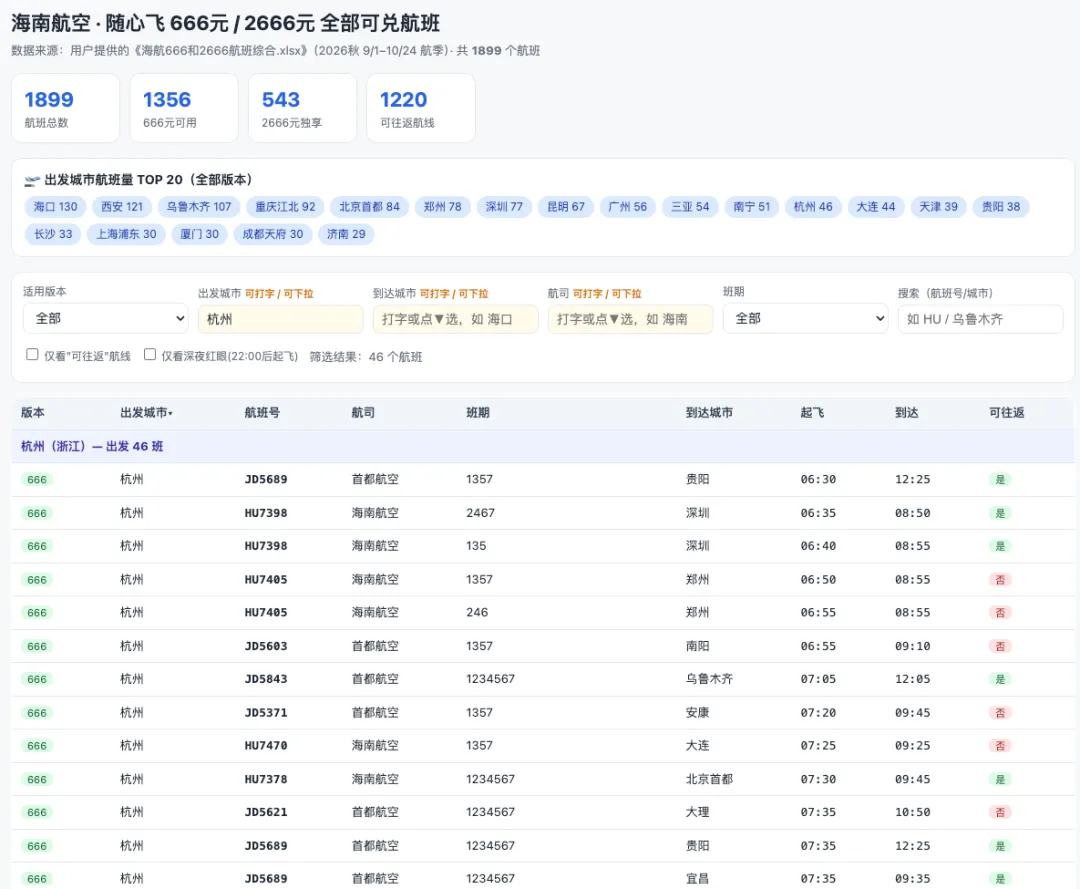Image resolution: width=1080 pixels, height=889 pixels.
Task: Click the 到达城市 combo input field
Action: point(455,320)
